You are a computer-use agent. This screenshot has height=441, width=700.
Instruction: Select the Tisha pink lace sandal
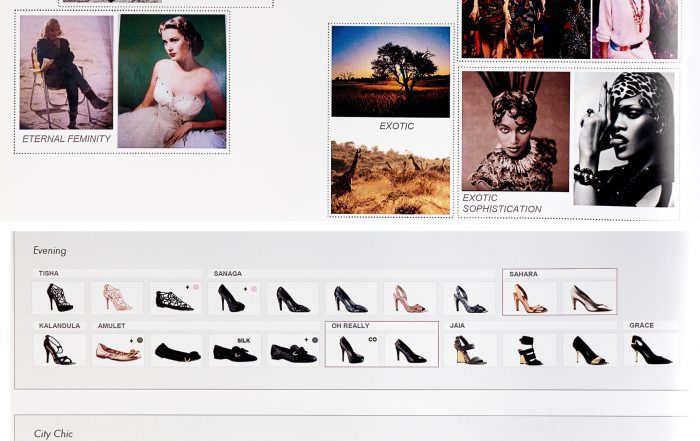coord(117,298)
